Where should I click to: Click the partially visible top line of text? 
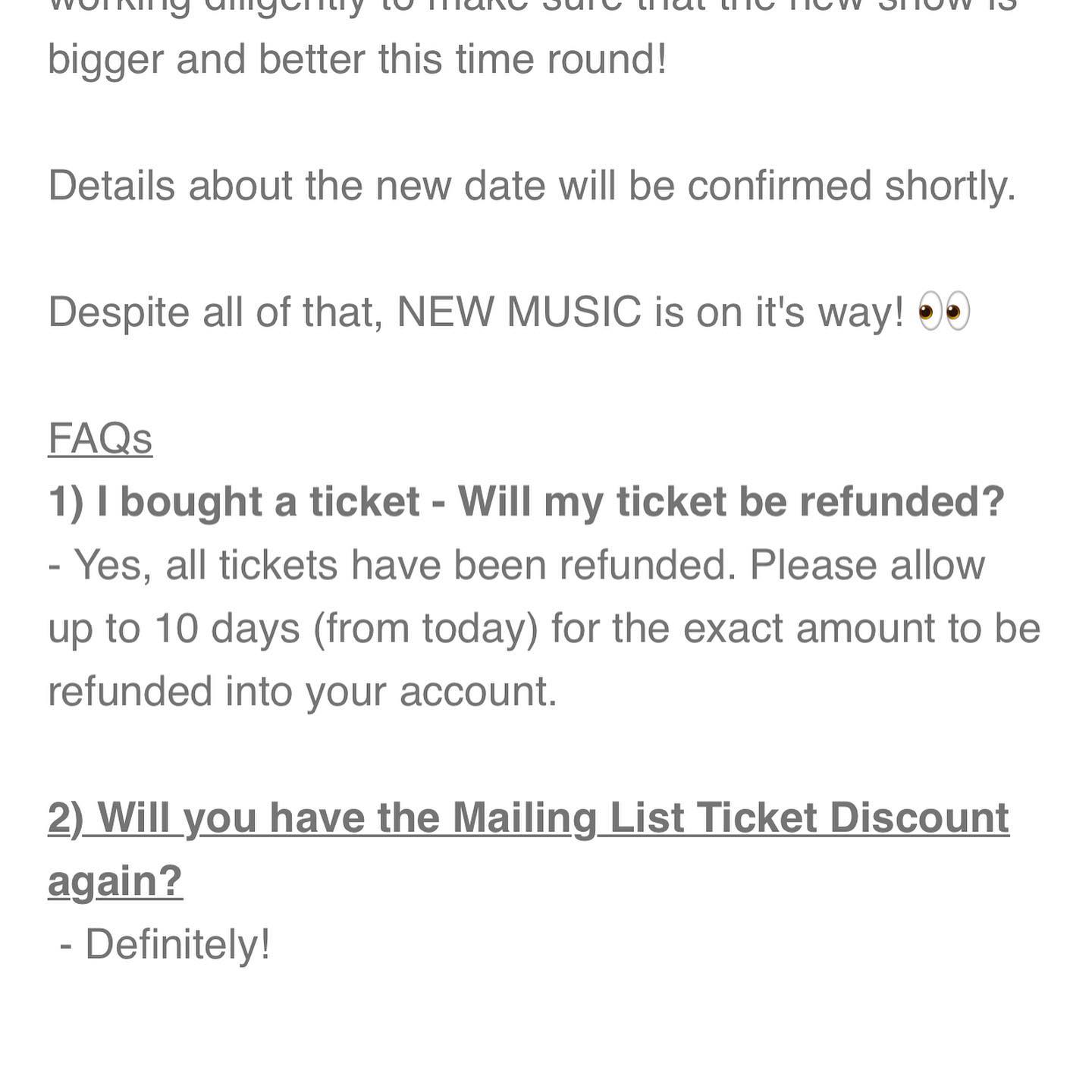click(x=532, y=8)
